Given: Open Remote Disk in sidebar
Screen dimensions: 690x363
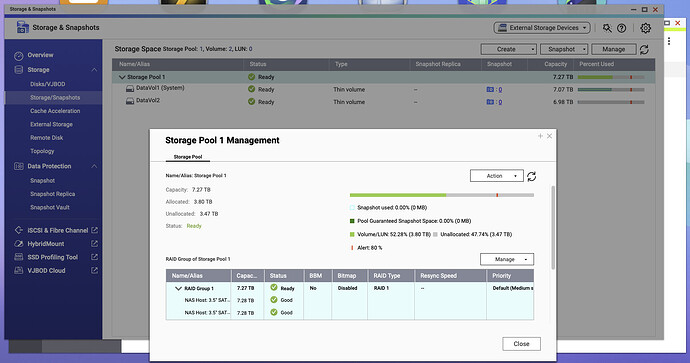Looking at the screenshot, I should (x=46, y=138).
